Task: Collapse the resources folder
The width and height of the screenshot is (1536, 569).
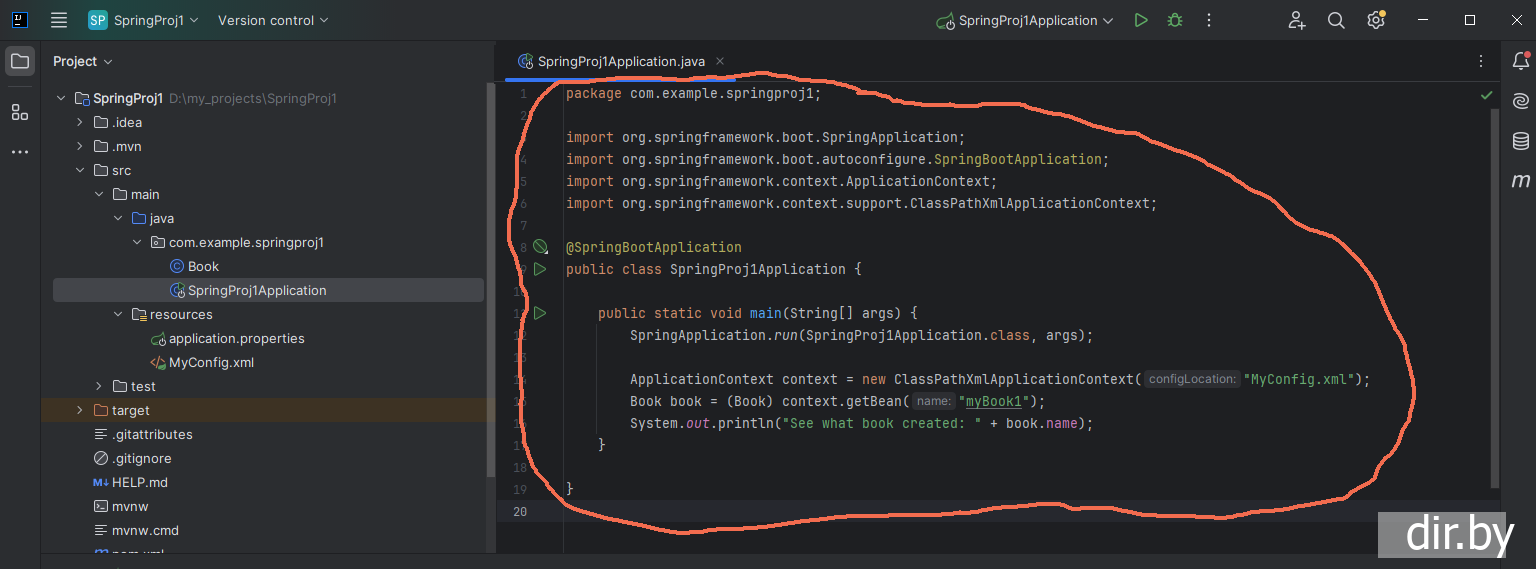Action: (x=117, y=314)
